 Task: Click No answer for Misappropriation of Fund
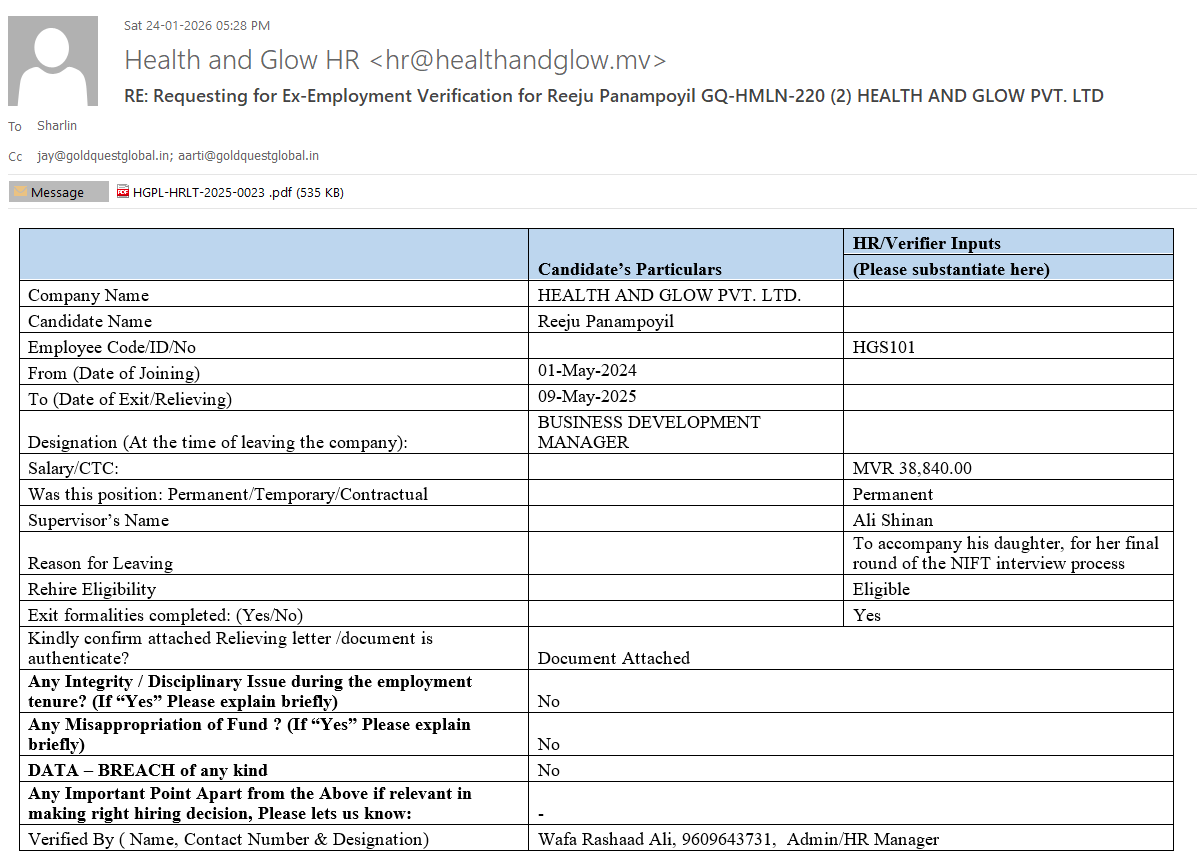point(549,744)
